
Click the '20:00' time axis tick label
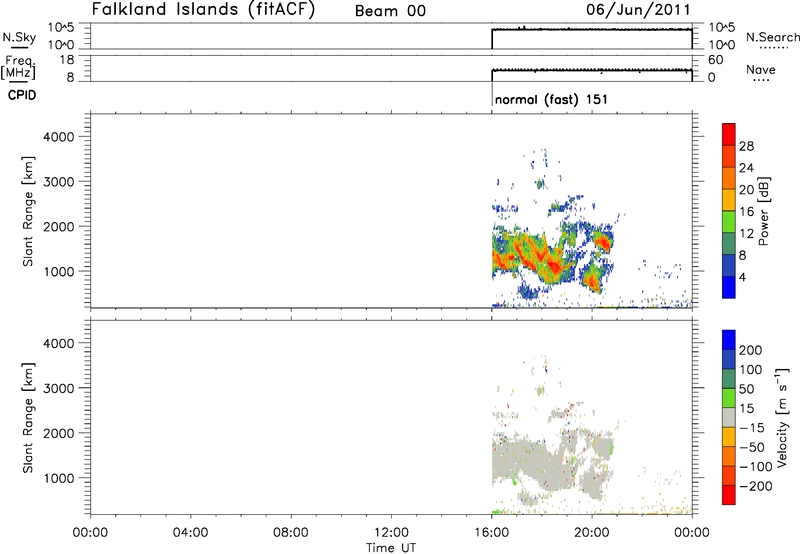(592, 533)
